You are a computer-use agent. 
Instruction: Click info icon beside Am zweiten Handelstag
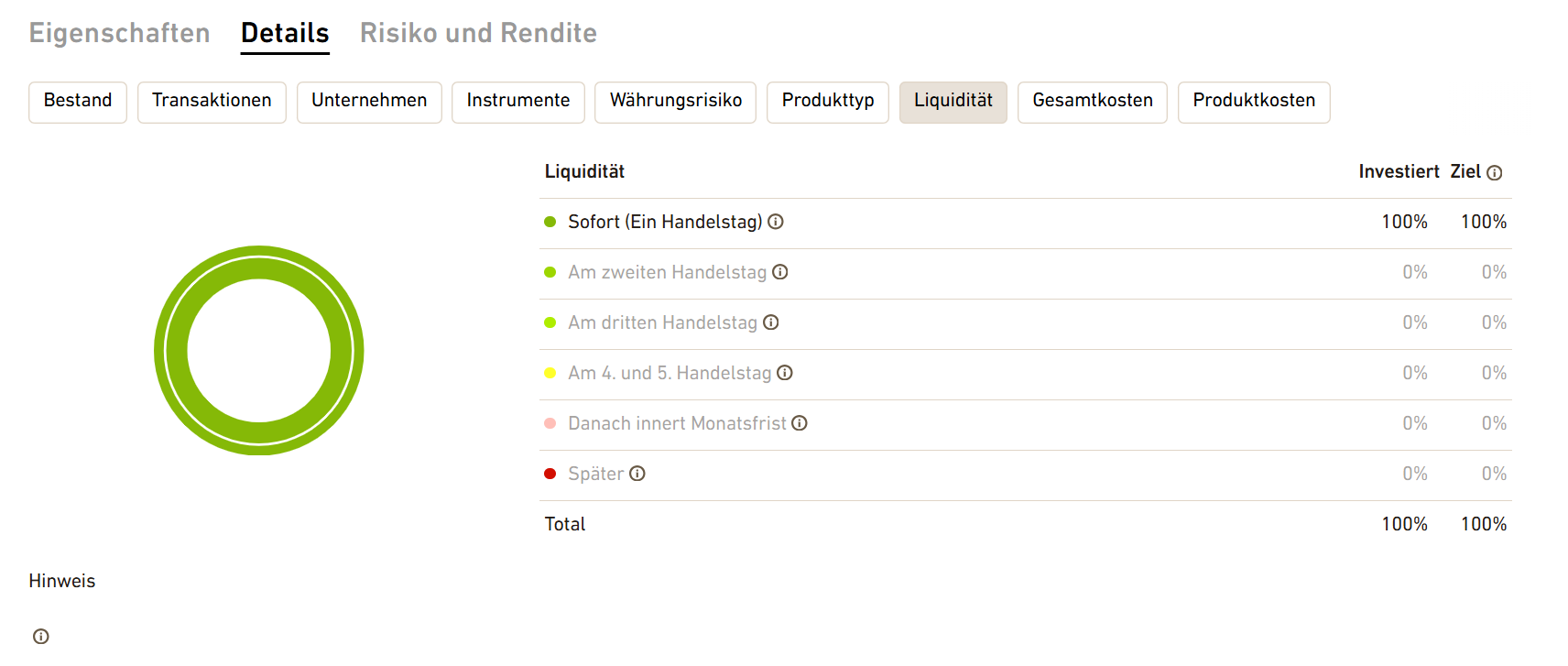click(780, 272)
